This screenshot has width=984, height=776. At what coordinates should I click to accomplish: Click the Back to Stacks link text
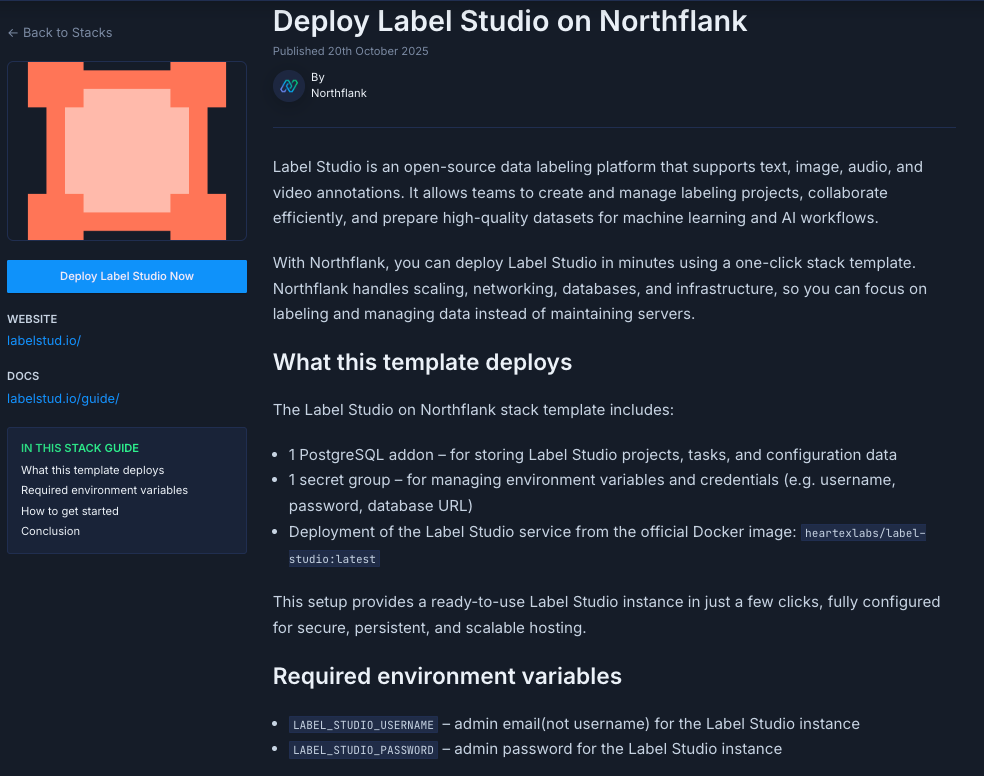click(67, 33)
